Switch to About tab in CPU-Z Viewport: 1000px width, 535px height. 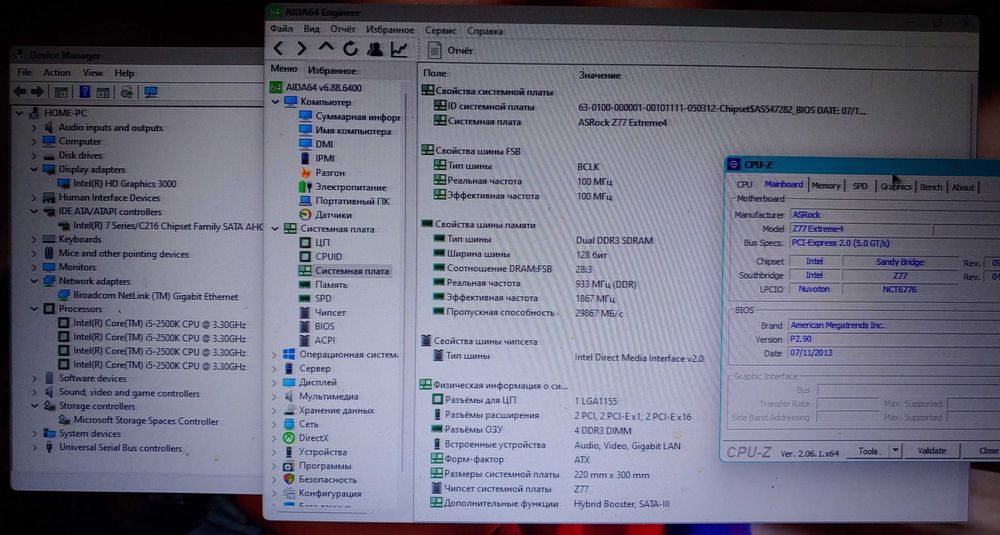963,187
